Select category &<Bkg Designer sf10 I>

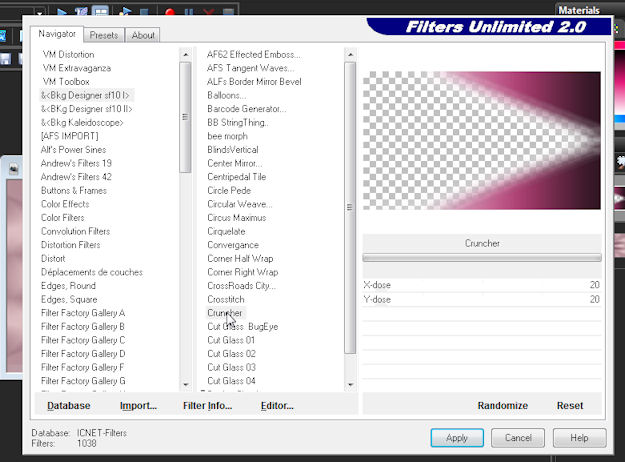[x=85, y=95]
